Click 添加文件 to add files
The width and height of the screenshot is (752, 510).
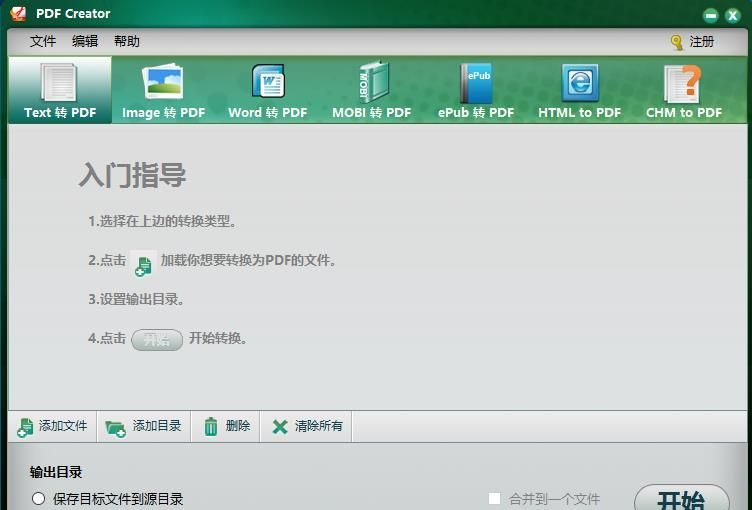click(52, 426)
